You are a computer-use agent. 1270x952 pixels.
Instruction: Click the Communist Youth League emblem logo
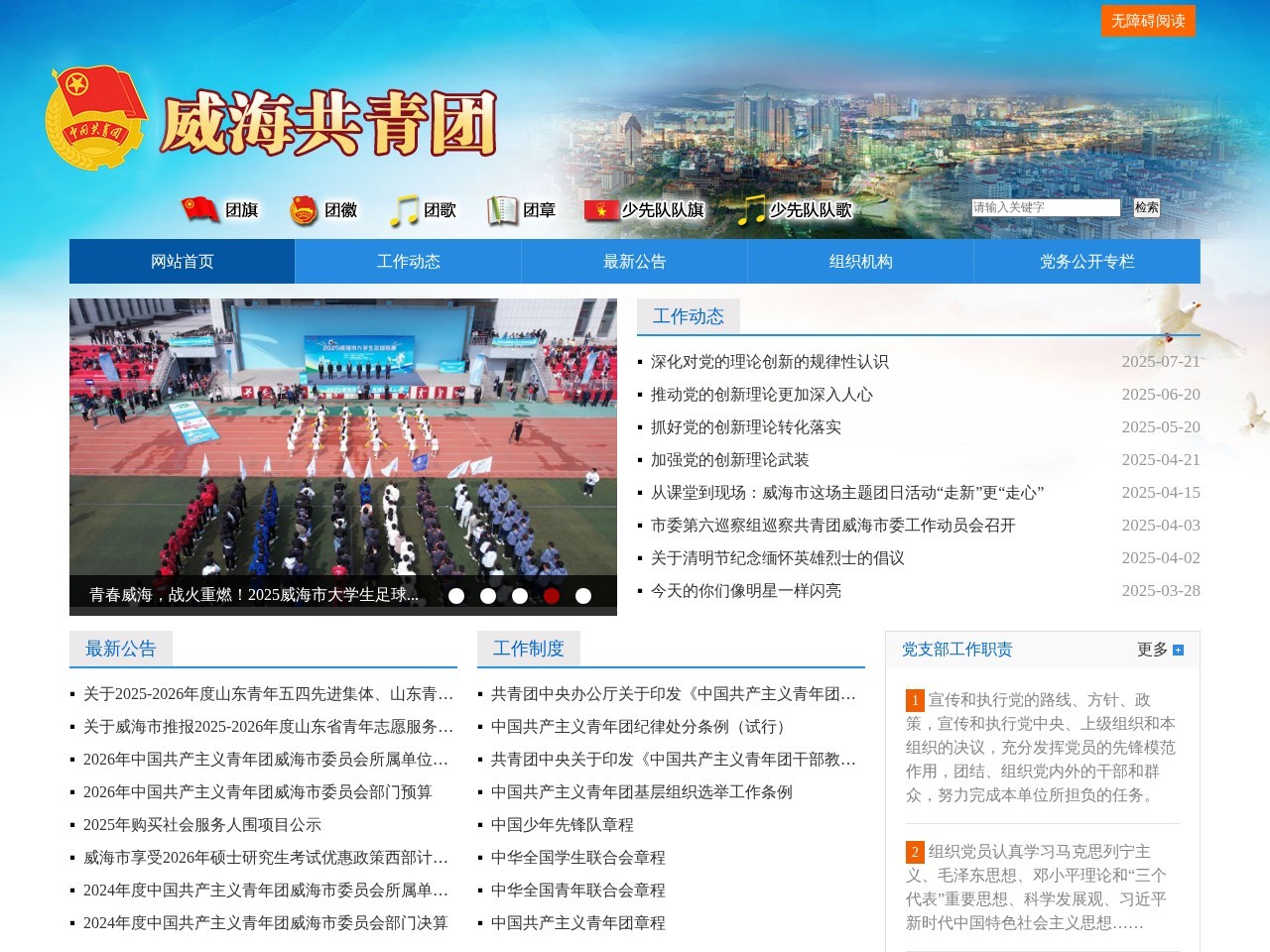click(x=96, y=117)
